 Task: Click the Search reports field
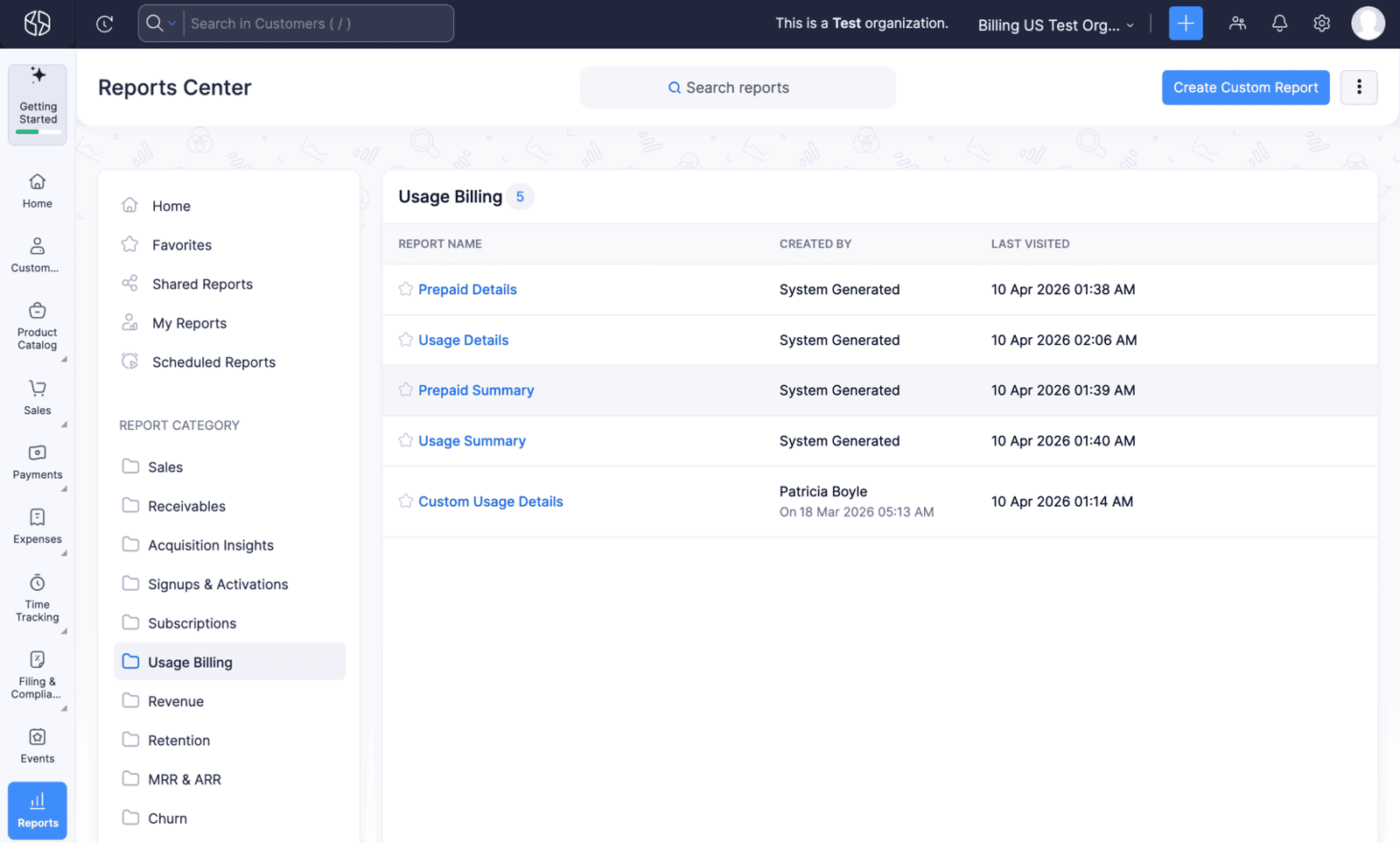pyautogui.click(x=737, y=88)
